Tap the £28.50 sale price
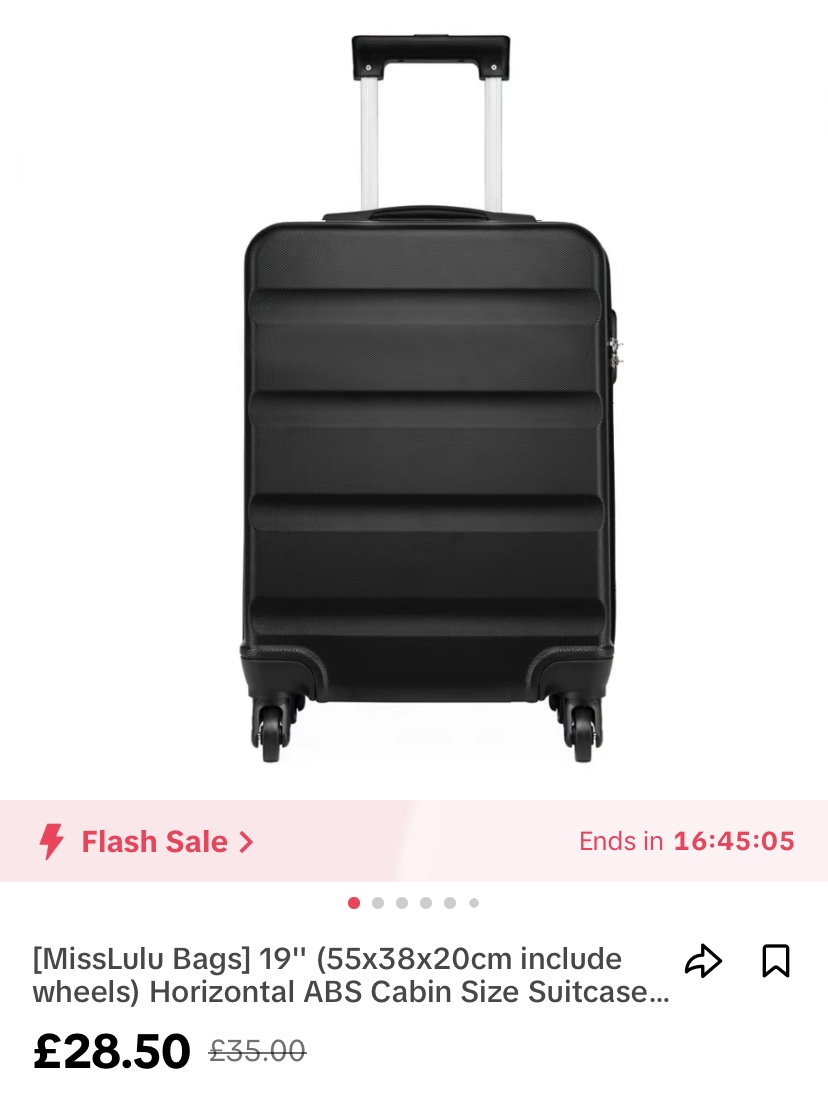The width and height of the screenshot is (828, 1103). pyautogui.click(x=112, y=1051)
